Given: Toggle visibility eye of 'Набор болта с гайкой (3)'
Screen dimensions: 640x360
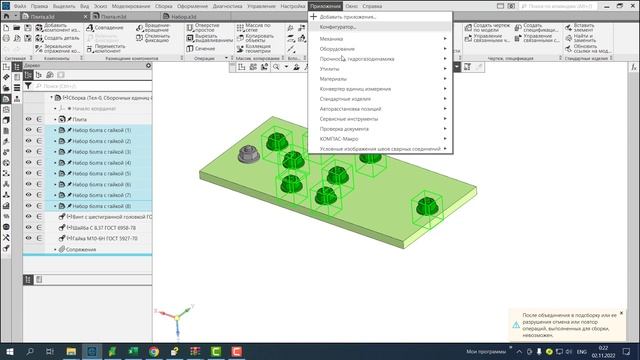Looking at the screenshot, I should coord(28,151).
